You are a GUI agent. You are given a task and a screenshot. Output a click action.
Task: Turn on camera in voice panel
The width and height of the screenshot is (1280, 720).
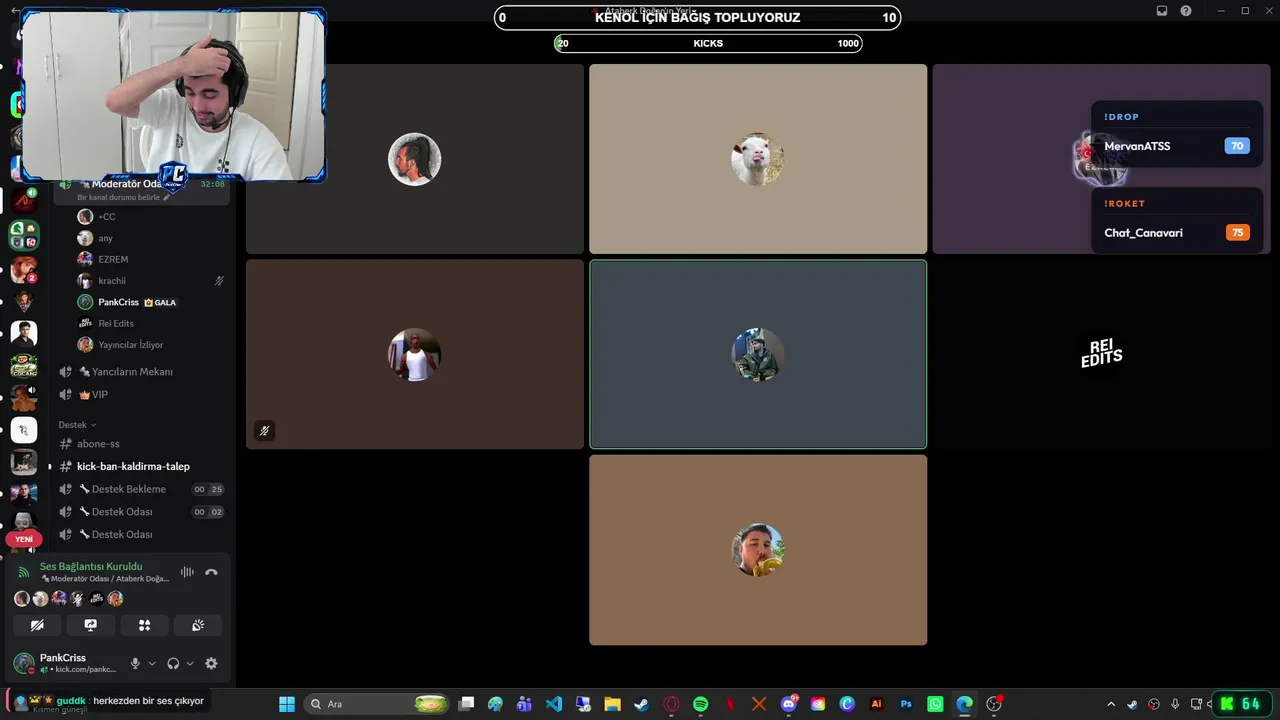tap(37, 625)
